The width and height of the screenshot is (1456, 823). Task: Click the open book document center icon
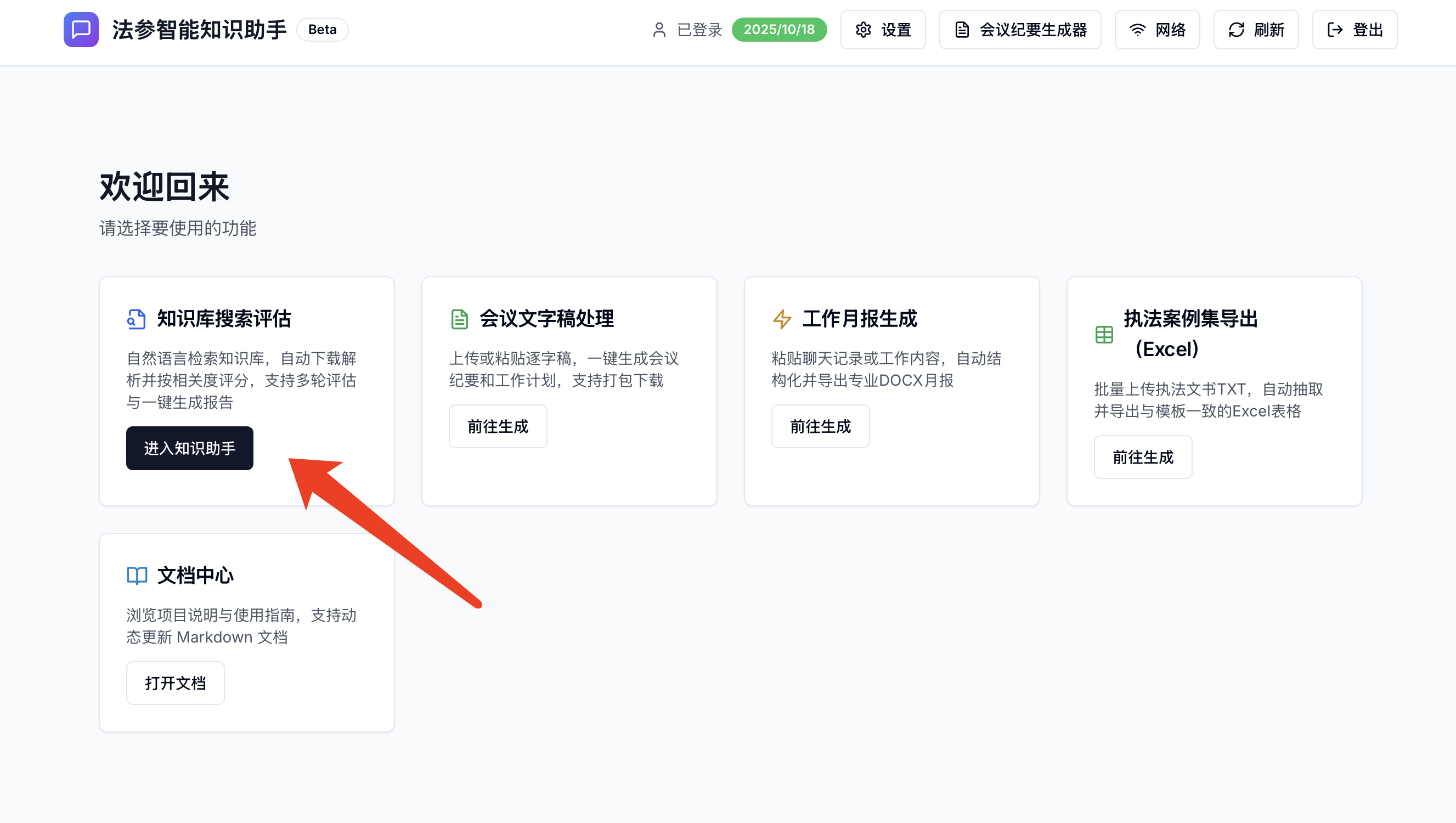pos(136,576)
